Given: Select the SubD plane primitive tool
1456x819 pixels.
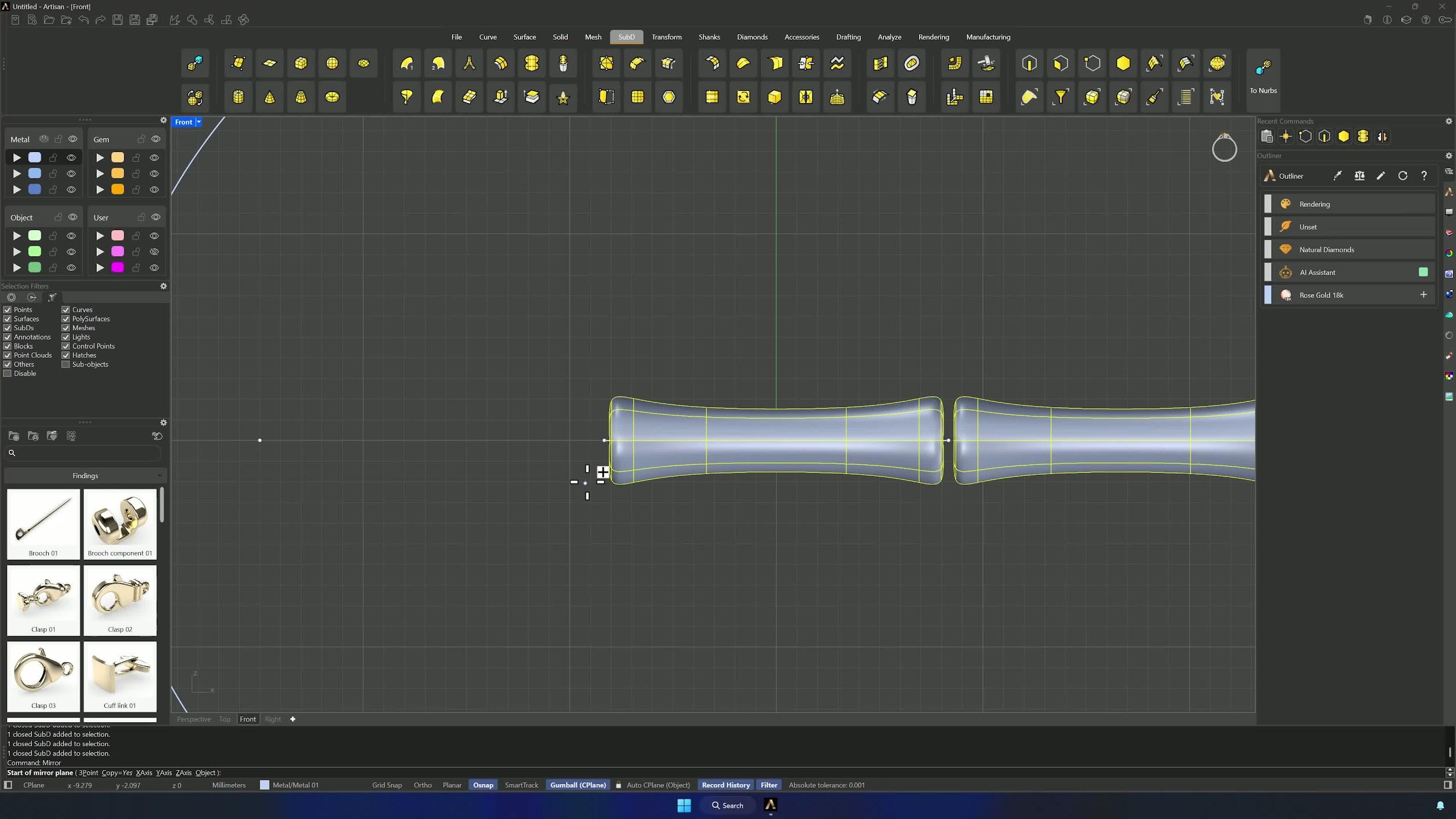Looking at the screenshot, I should (270, 63).
